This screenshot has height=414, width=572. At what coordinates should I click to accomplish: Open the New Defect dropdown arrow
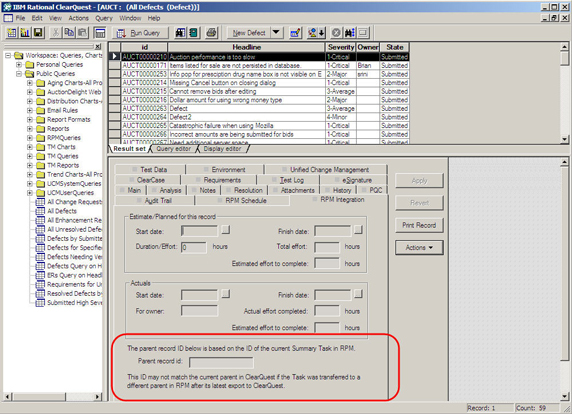276,33
